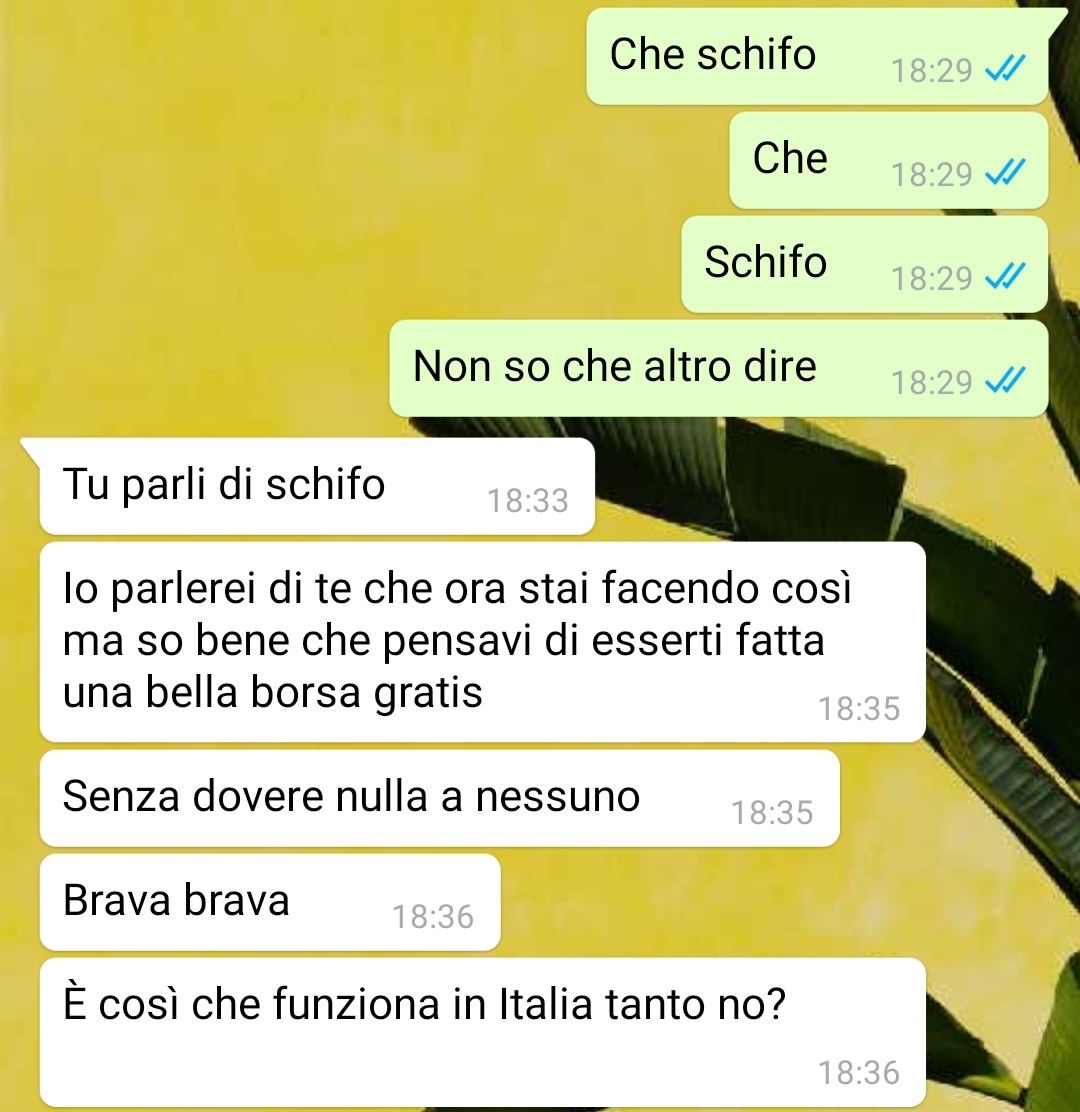Screen dimensions: 1080x1112
Task: Tap the 18:33 timestamp on received message
Action: tap(528, 501)
